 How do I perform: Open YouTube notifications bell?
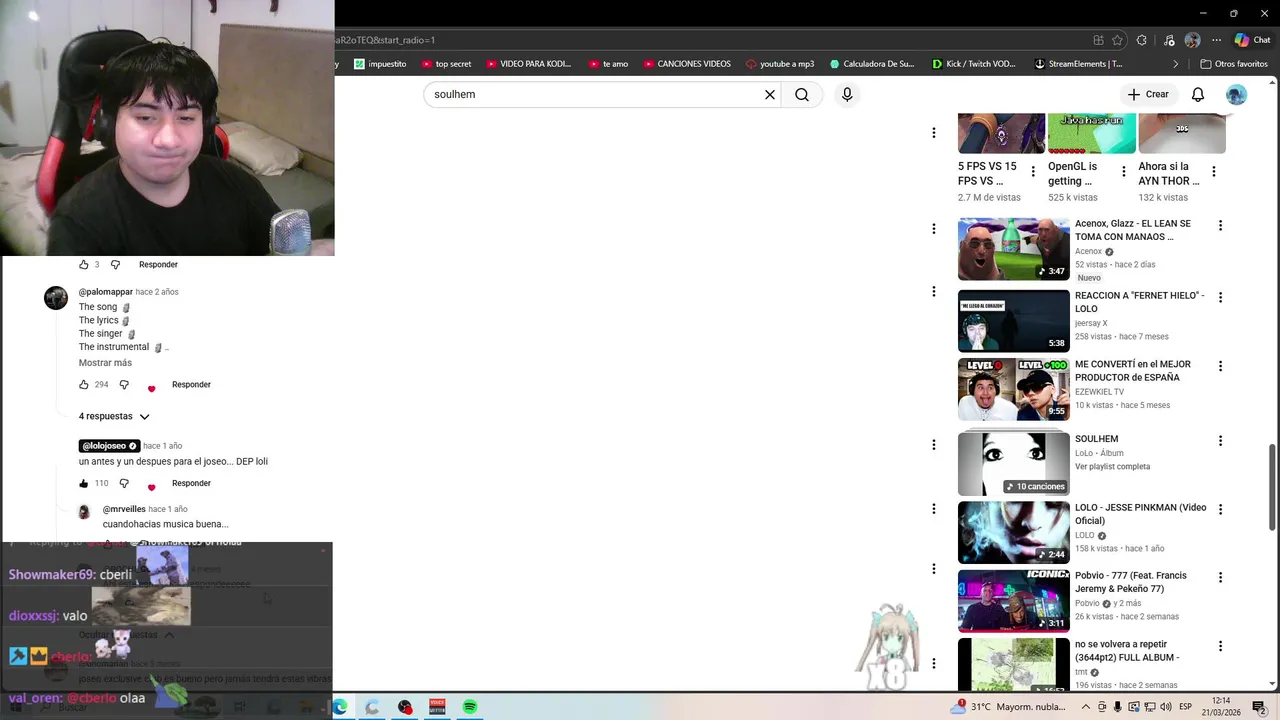[1198, 95]
